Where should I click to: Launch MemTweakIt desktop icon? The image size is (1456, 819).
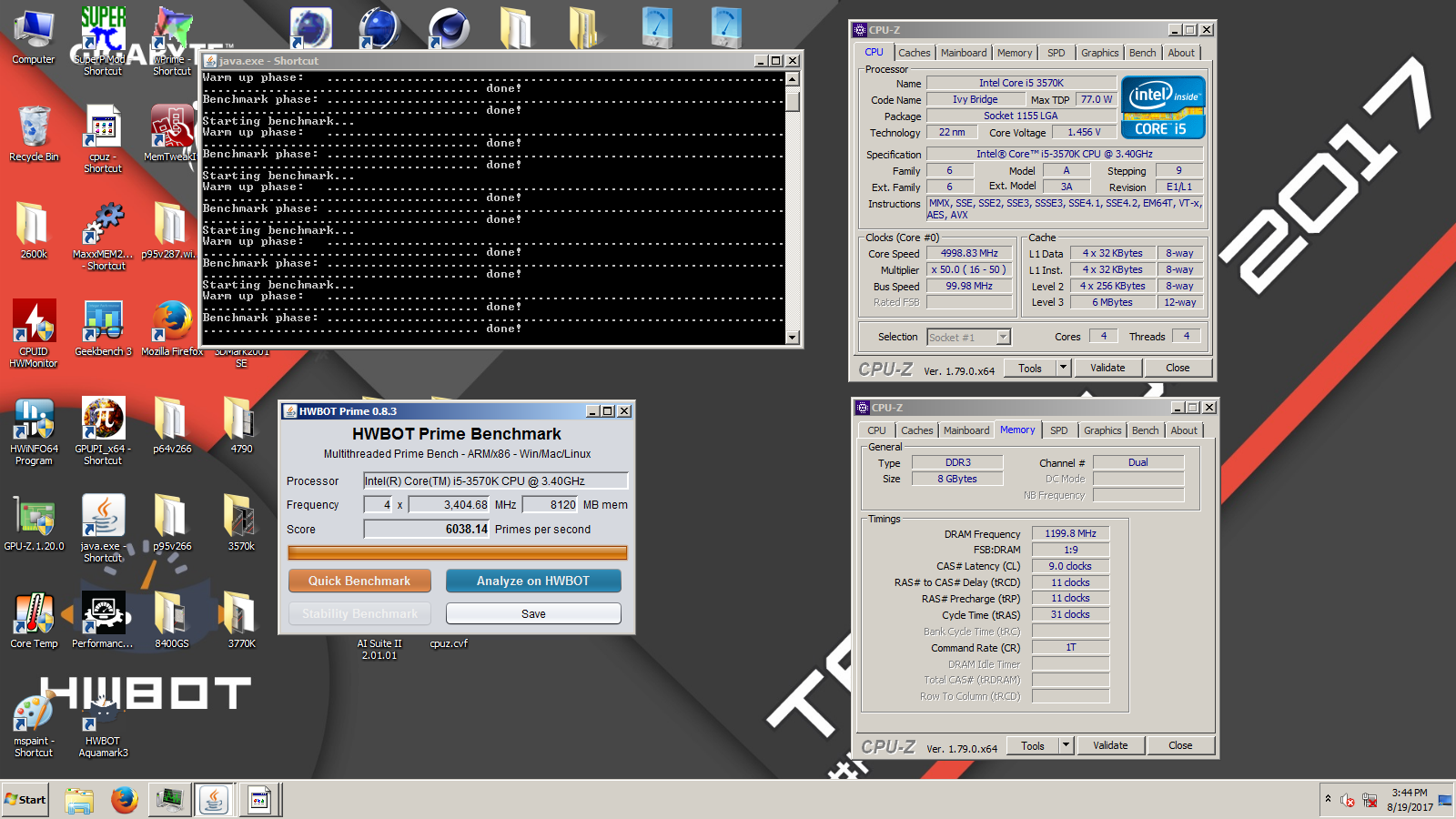(x=172, y=134)
